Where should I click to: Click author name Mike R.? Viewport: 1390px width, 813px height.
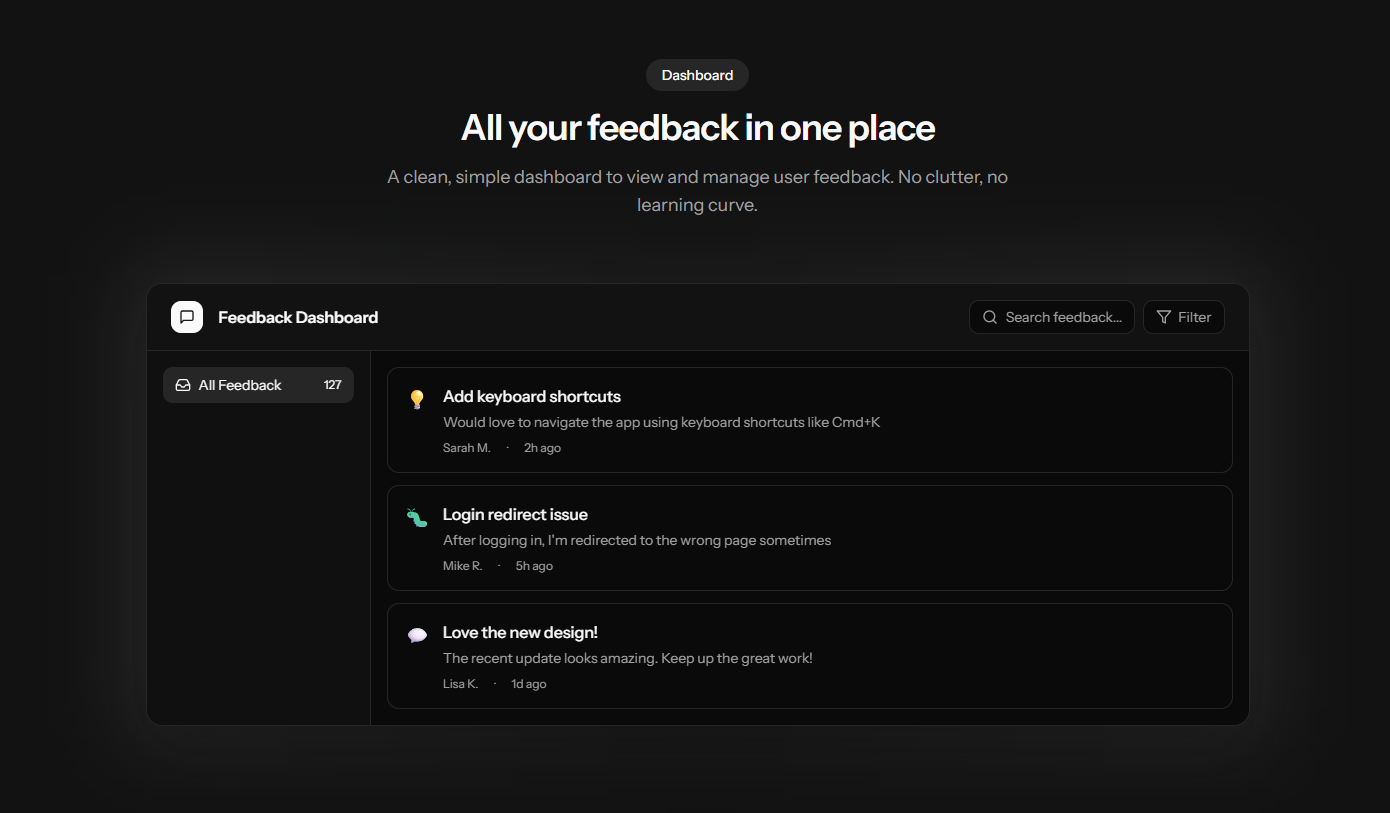462,566
